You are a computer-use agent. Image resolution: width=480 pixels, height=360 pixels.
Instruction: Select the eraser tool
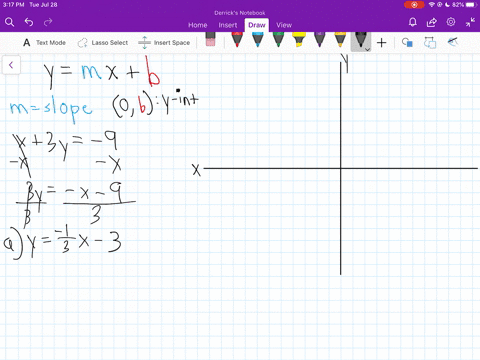210,39
